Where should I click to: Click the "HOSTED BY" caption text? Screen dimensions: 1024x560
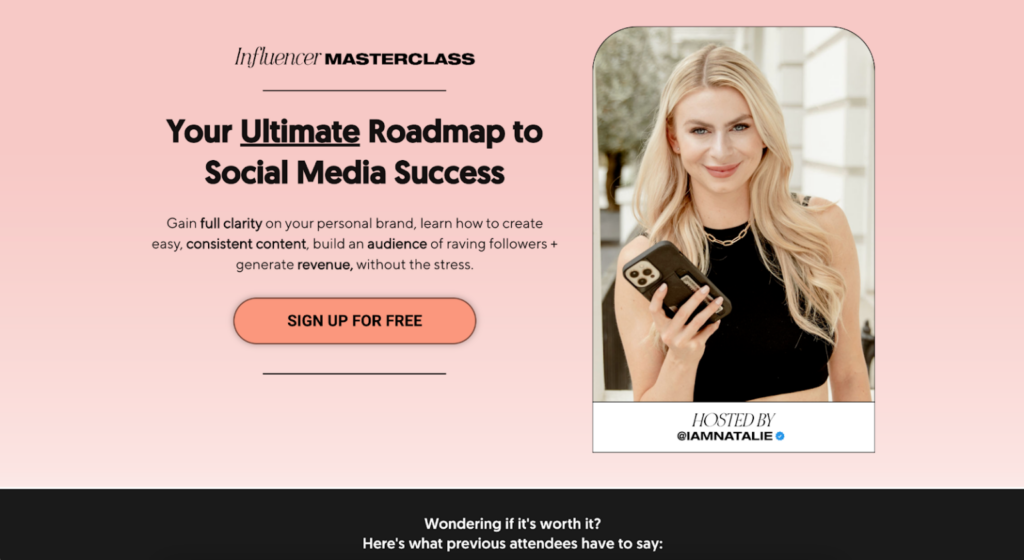click(x=733, y=420)
